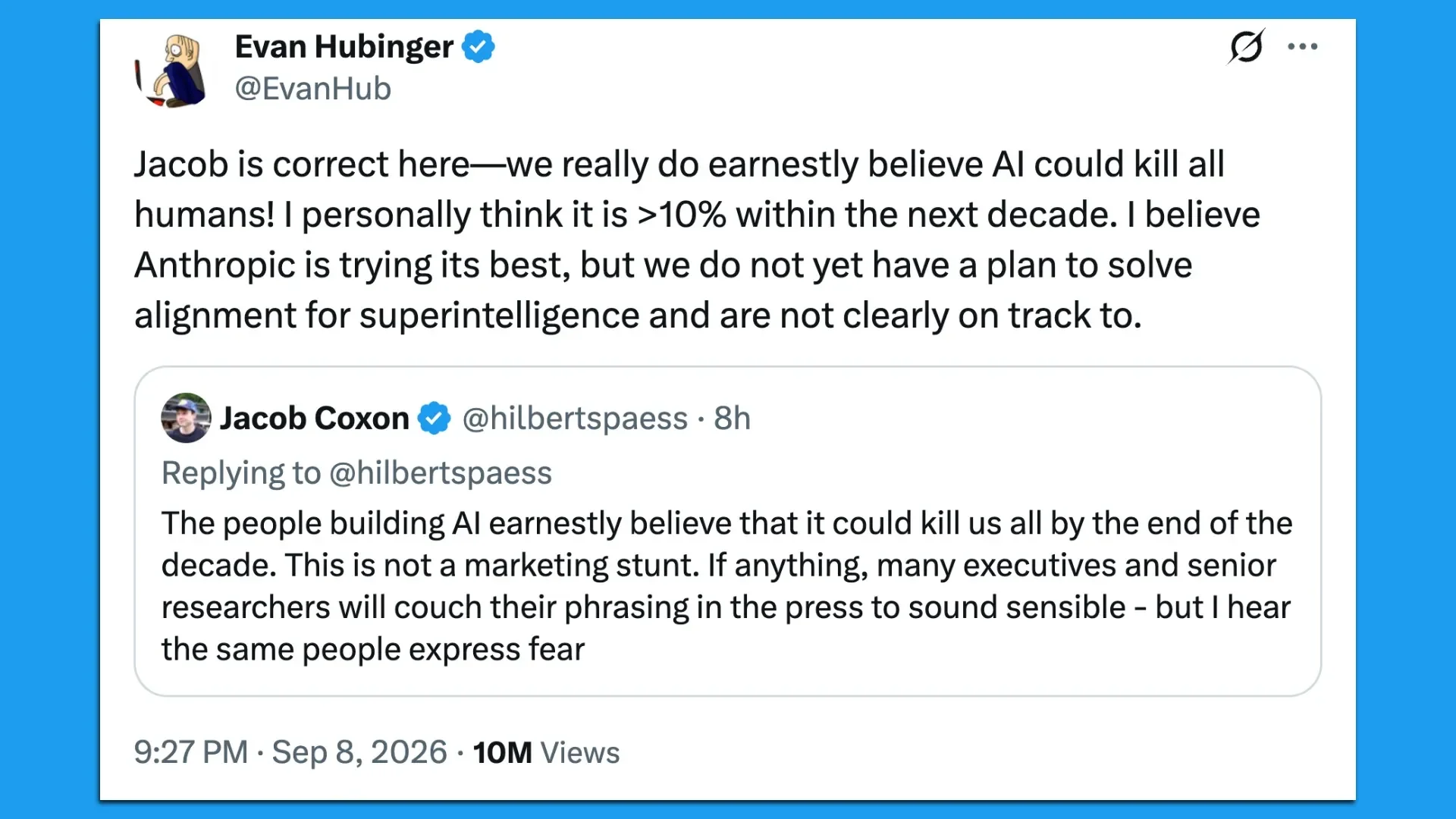Image resolution: width=1456 pixels, height=819 pixels.
Task: Click the last line ending express fear
Action: coord(372,650)
